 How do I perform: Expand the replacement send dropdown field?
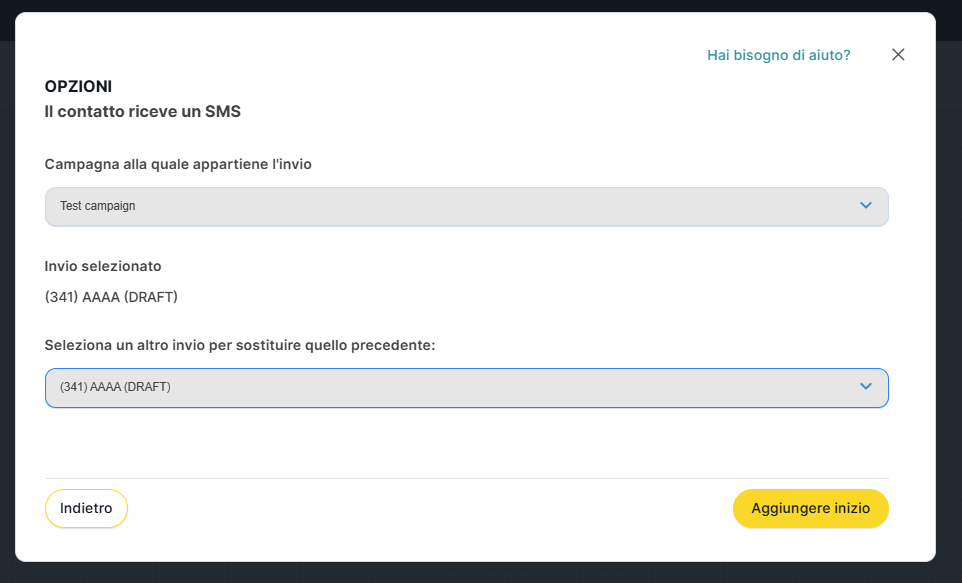(466, 387)
